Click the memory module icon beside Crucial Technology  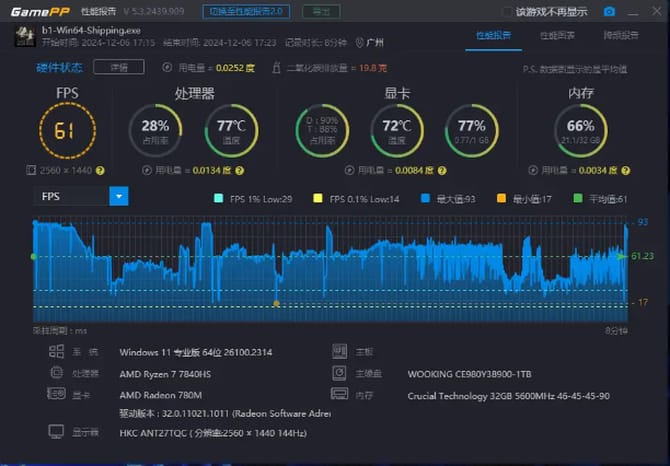[339, 393]
